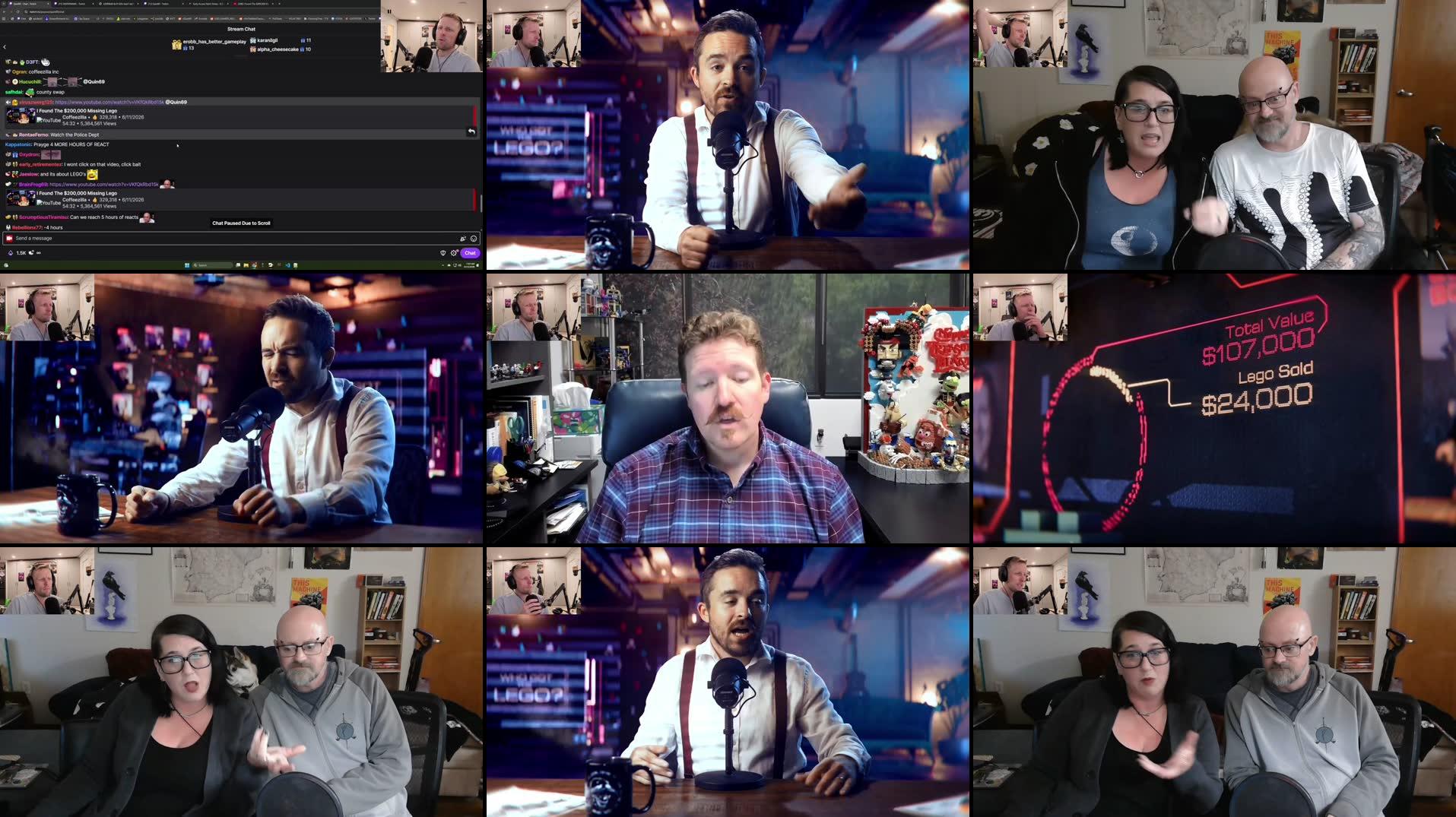Click username Ogran in chat

coord(19,72)
